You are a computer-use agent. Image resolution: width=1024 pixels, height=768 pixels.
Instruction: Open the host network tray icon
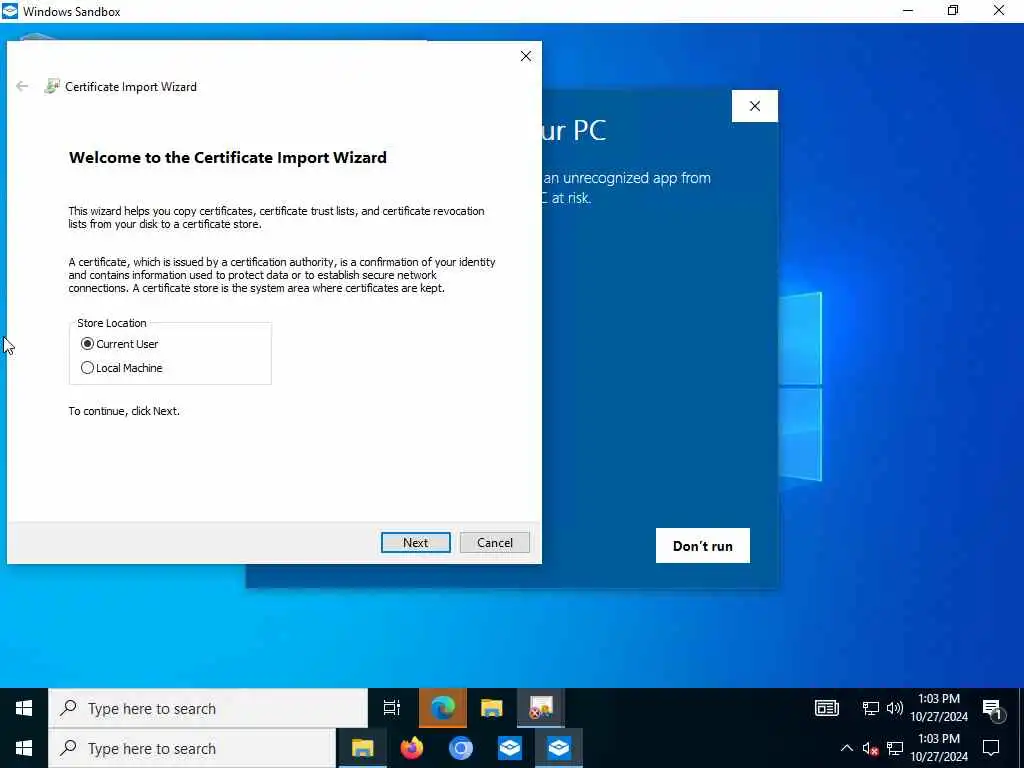(895, 748)
